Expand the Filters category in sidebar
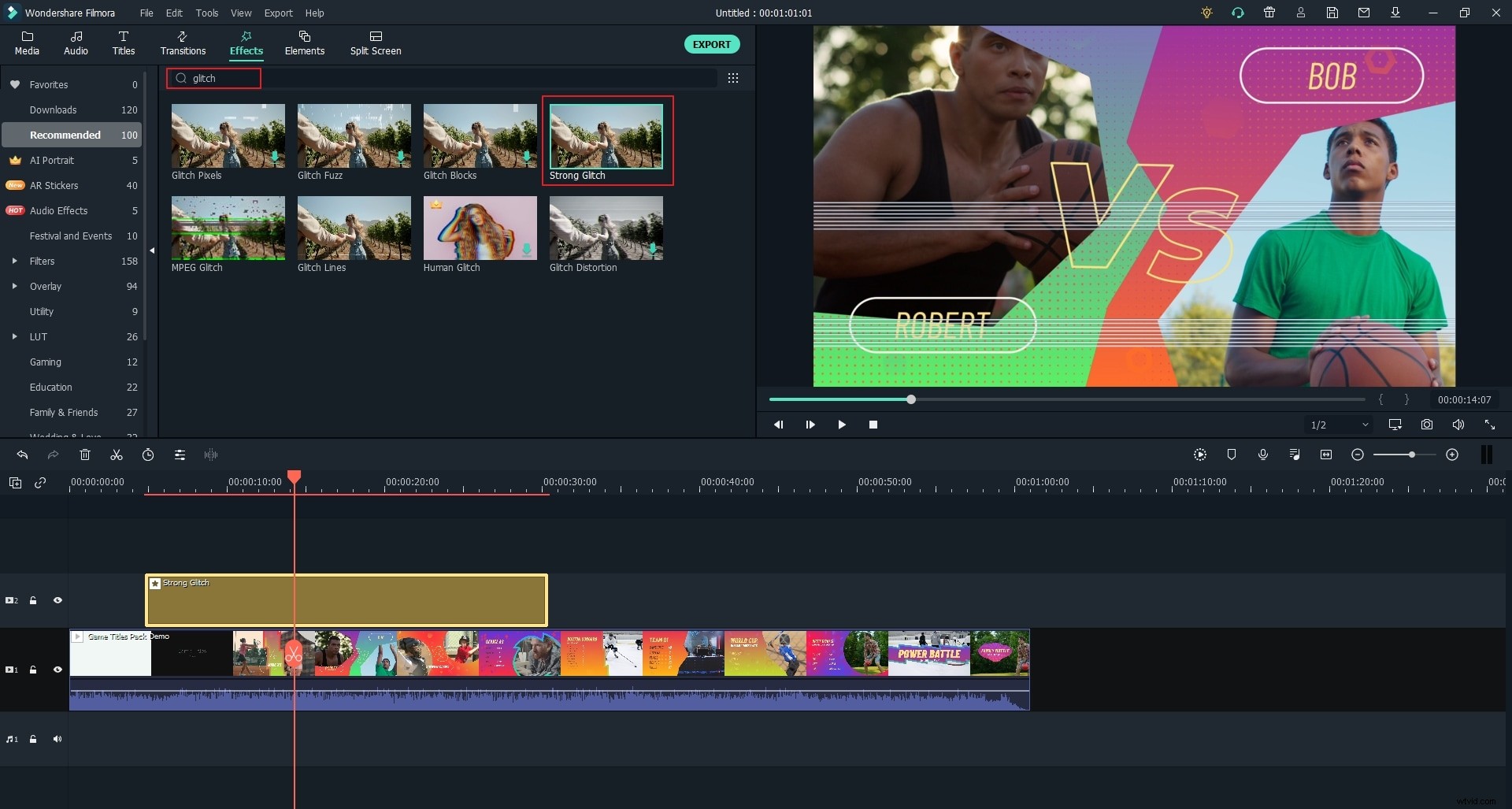1512x809 pixels. [14, 261]
